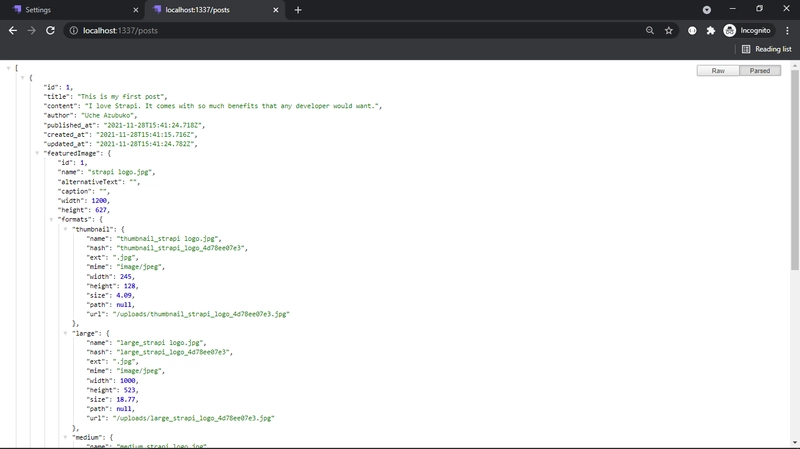Close the localhost:1337/posts tab
The height and width of the screenshot is (449, 800).
pyautogui.click(x=276, y=10)
